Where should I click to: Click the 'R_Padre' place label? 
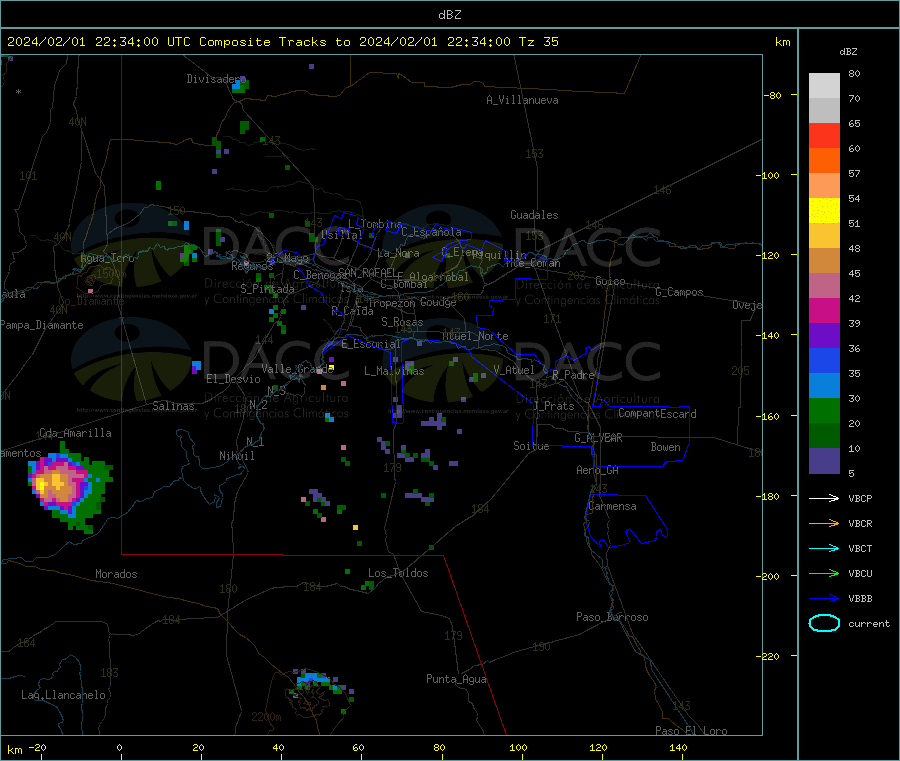tap(573, 375)
